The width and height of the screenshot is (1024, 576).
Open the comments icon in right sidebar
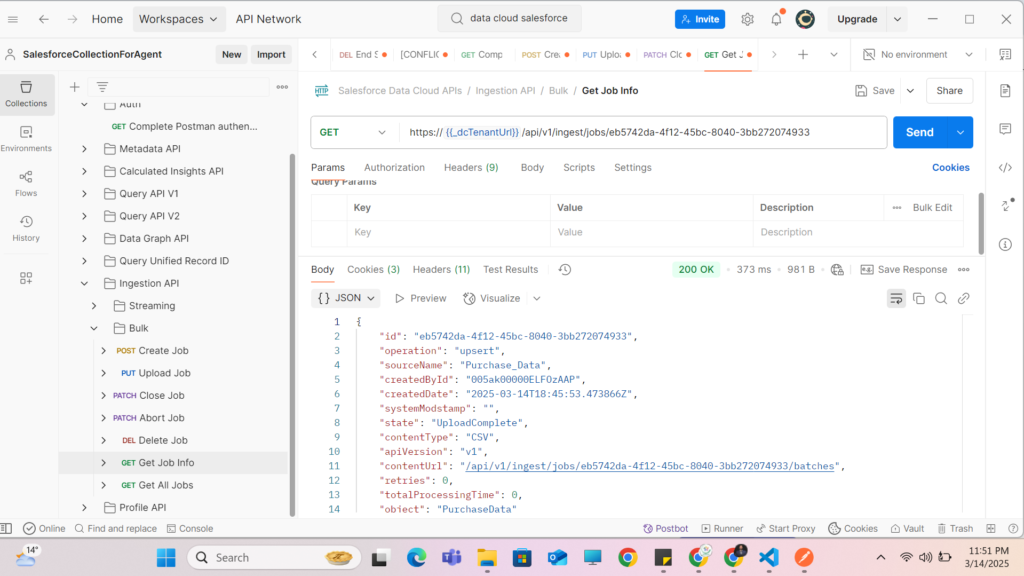1005,129
